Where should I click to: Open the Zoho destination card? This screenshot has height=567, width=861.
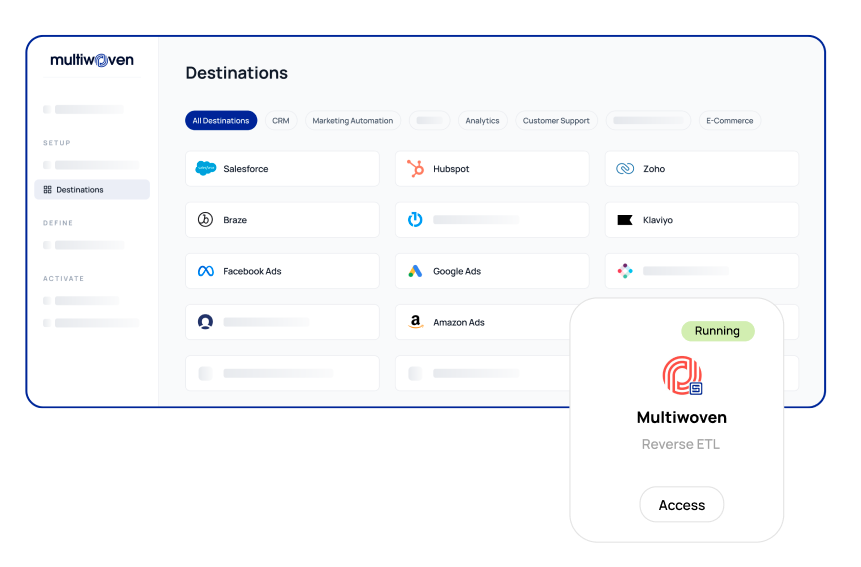coord(702,169)
